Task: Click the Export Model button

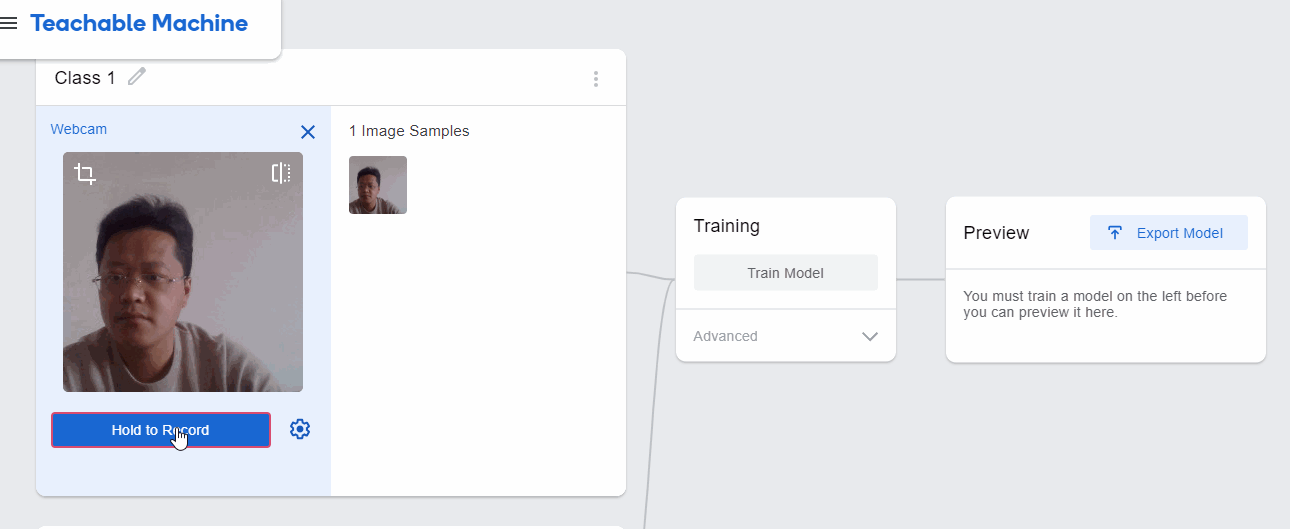Action: point(1169,233)
